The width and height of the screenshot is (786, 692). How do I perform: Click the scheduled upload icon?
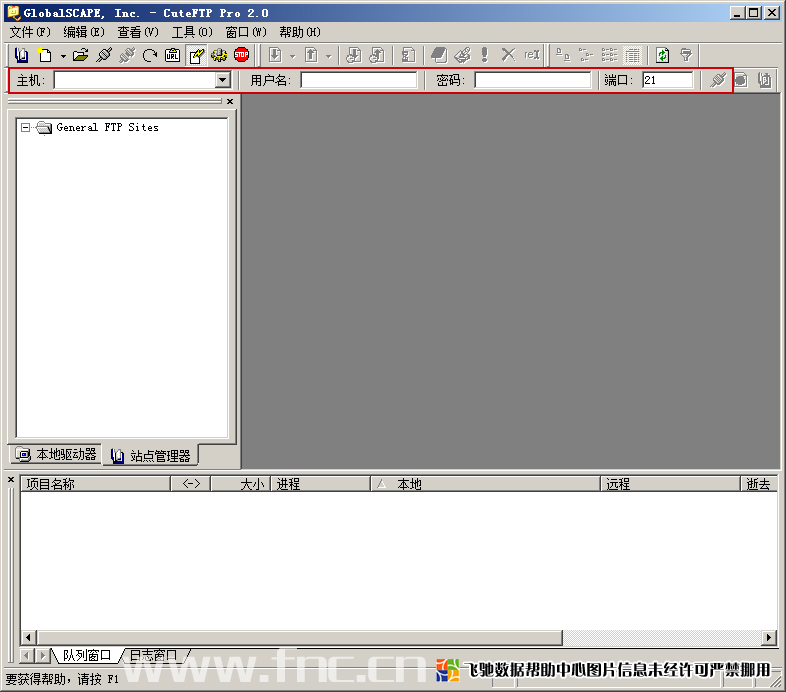377,55
